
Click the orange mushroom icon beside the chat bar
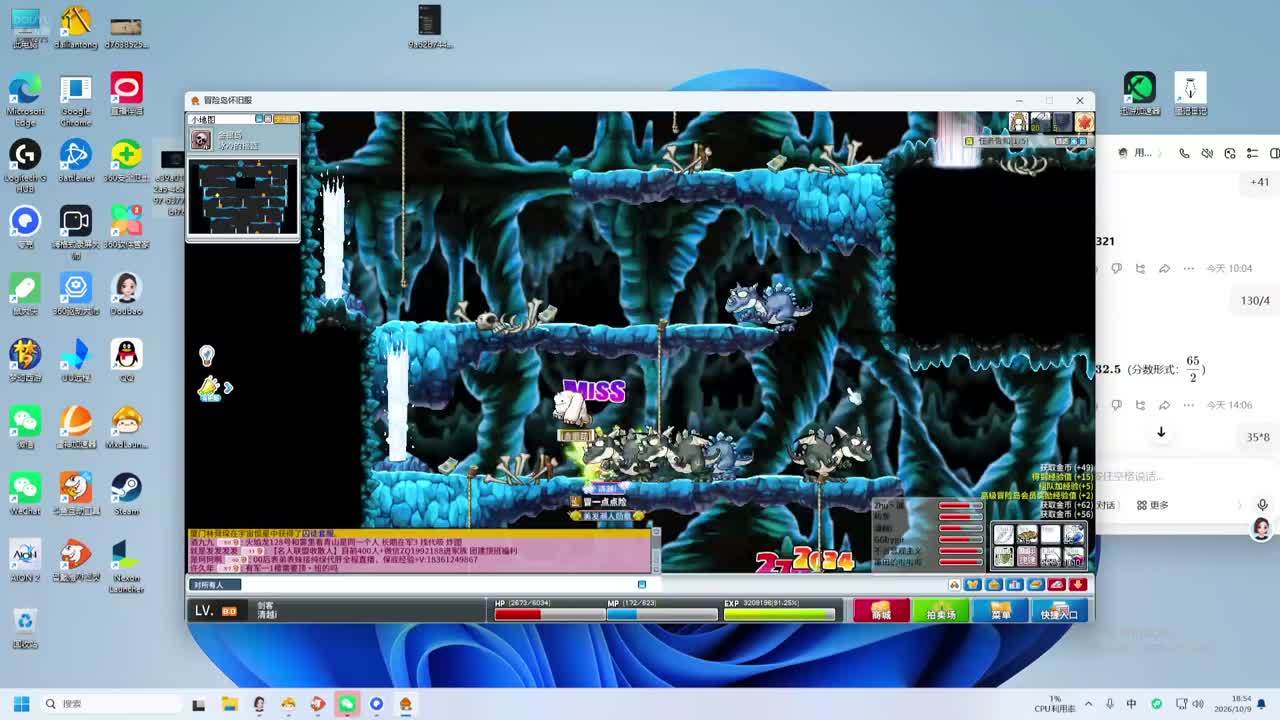click(955, 584)
